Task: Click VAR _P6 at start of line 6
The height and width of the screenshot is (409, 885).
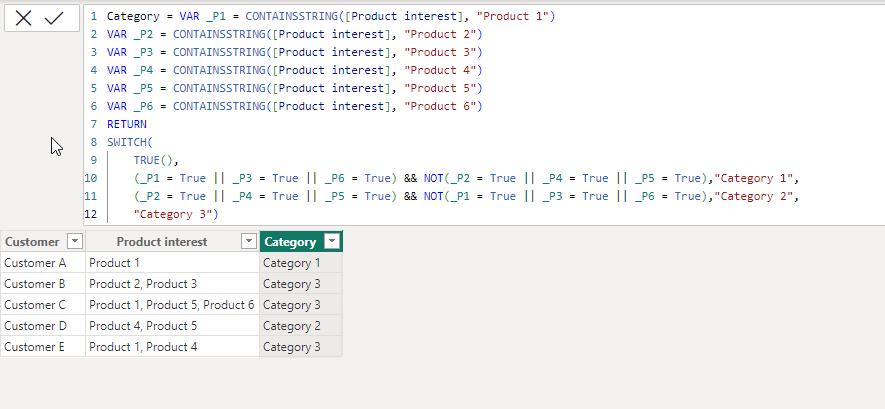Action: click(130, 107)
